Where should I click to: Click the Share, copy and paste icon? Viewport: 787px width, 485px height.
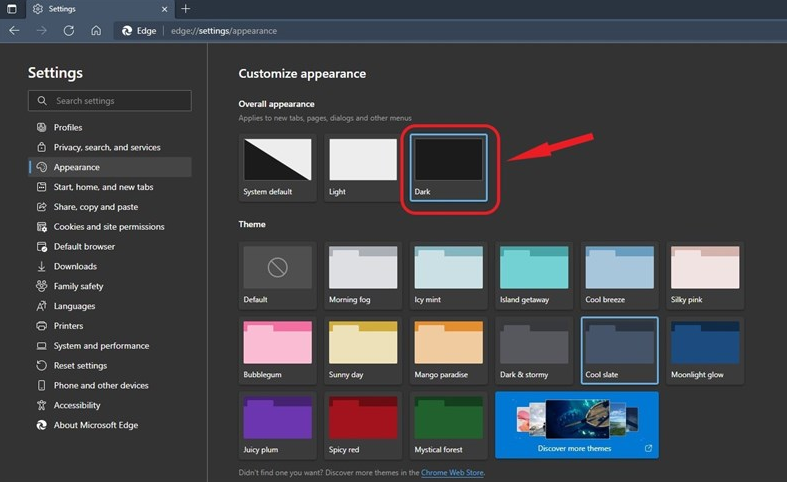click(42, 206)
